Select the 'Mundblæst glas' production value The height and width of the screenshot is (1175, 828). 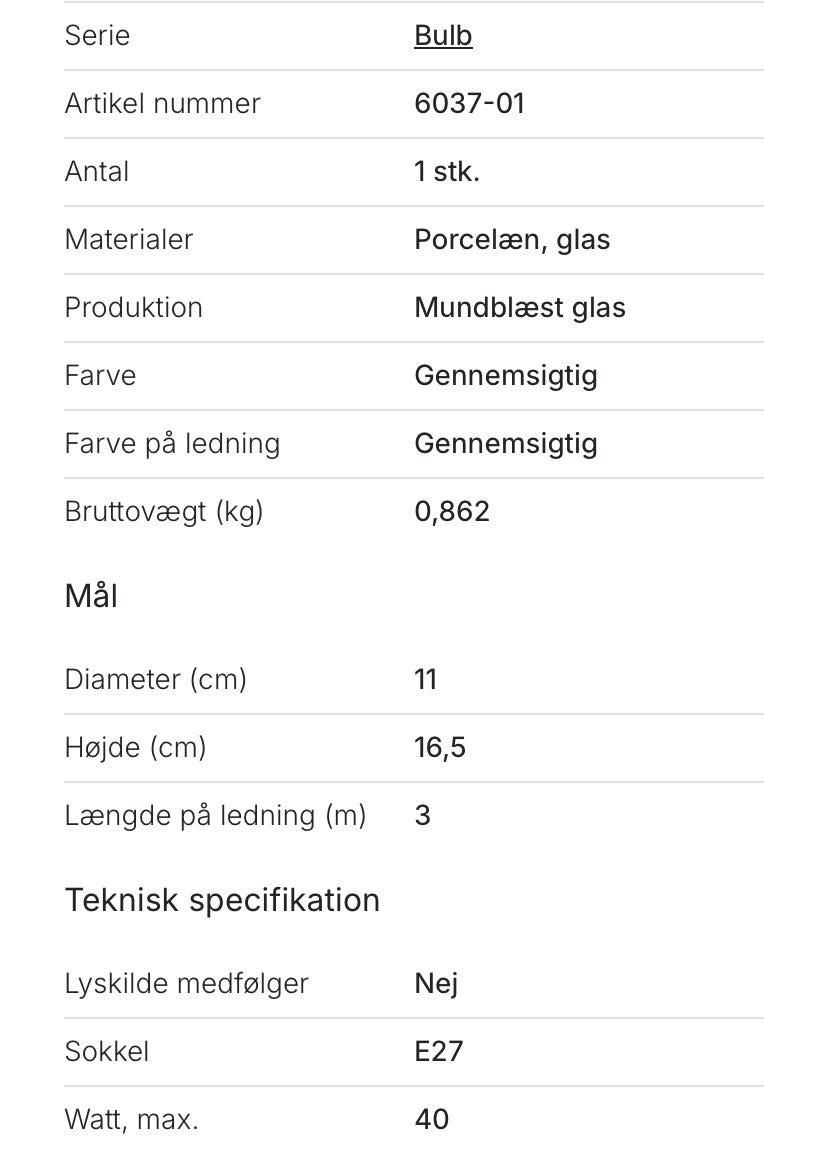pyautogui.click(x=520, y=308)
